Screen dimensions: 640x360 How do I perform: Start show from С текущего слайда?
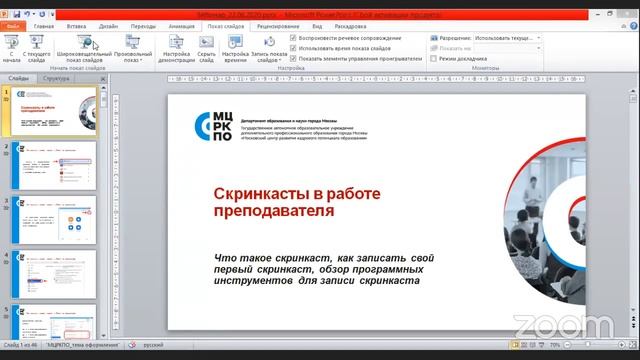[36, 48]
